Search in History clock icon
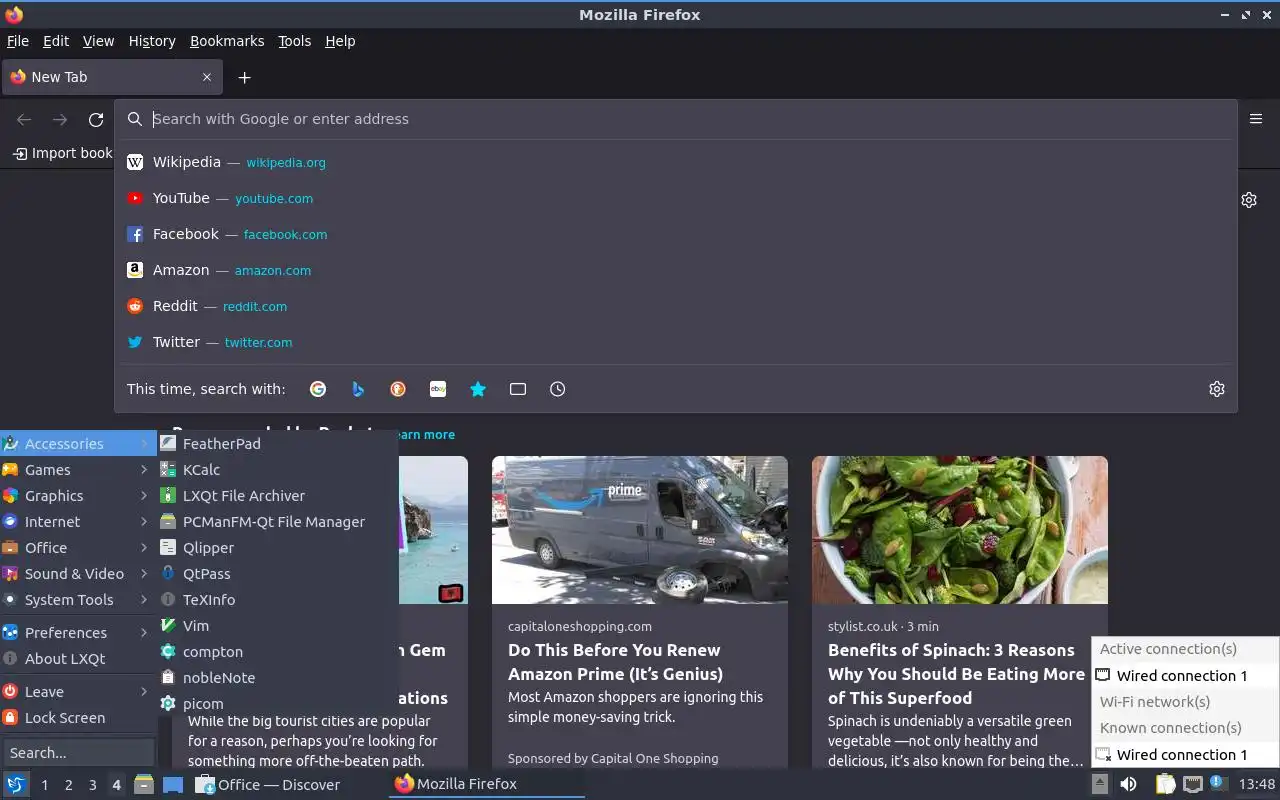Image resolution: width=1280 pixels, height=800 pixels. coord(558,389)
